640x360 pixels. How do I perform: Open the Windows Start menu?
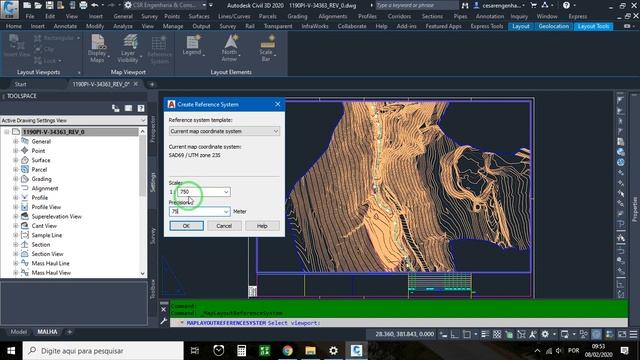(11, 351)
